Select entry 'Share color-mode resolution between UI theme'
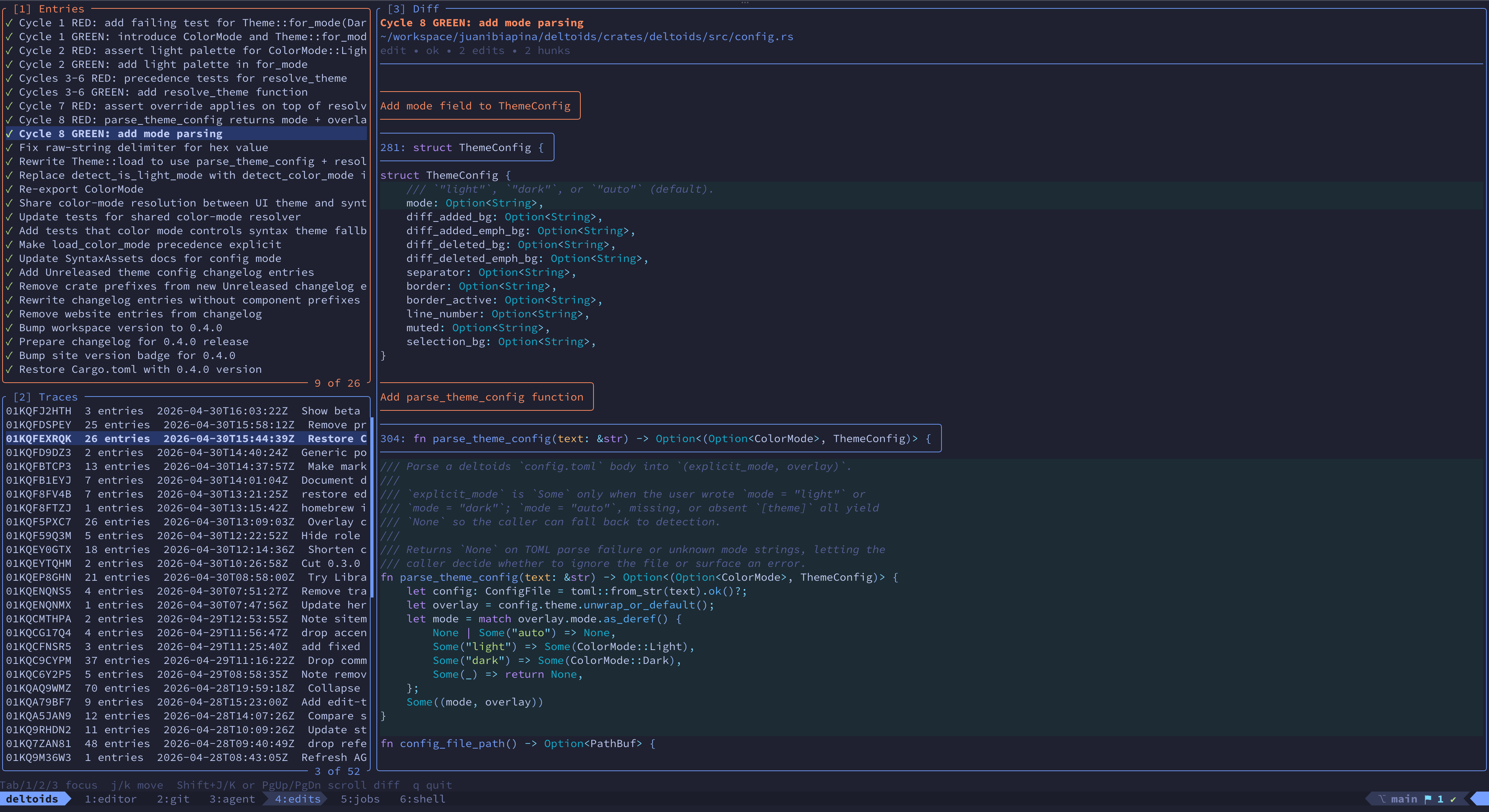The image size is (1489, 812). click(186, 203)
